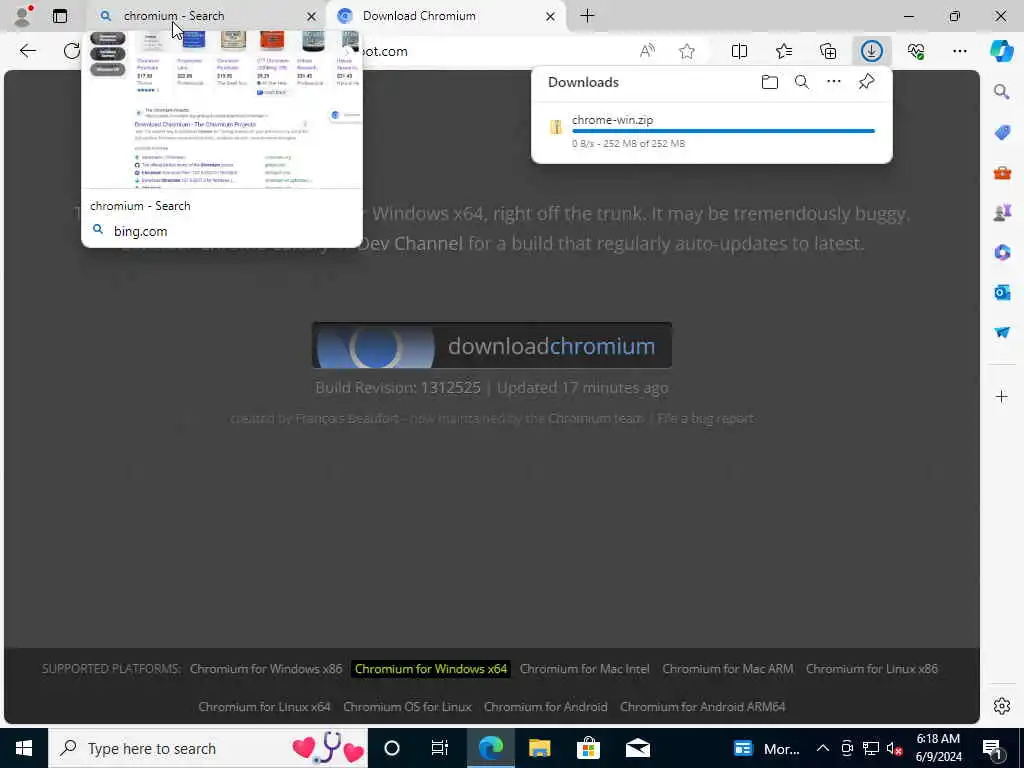Open sidebar Games icon
The height and width of the screenshot is (768, 1024).
1002,212
